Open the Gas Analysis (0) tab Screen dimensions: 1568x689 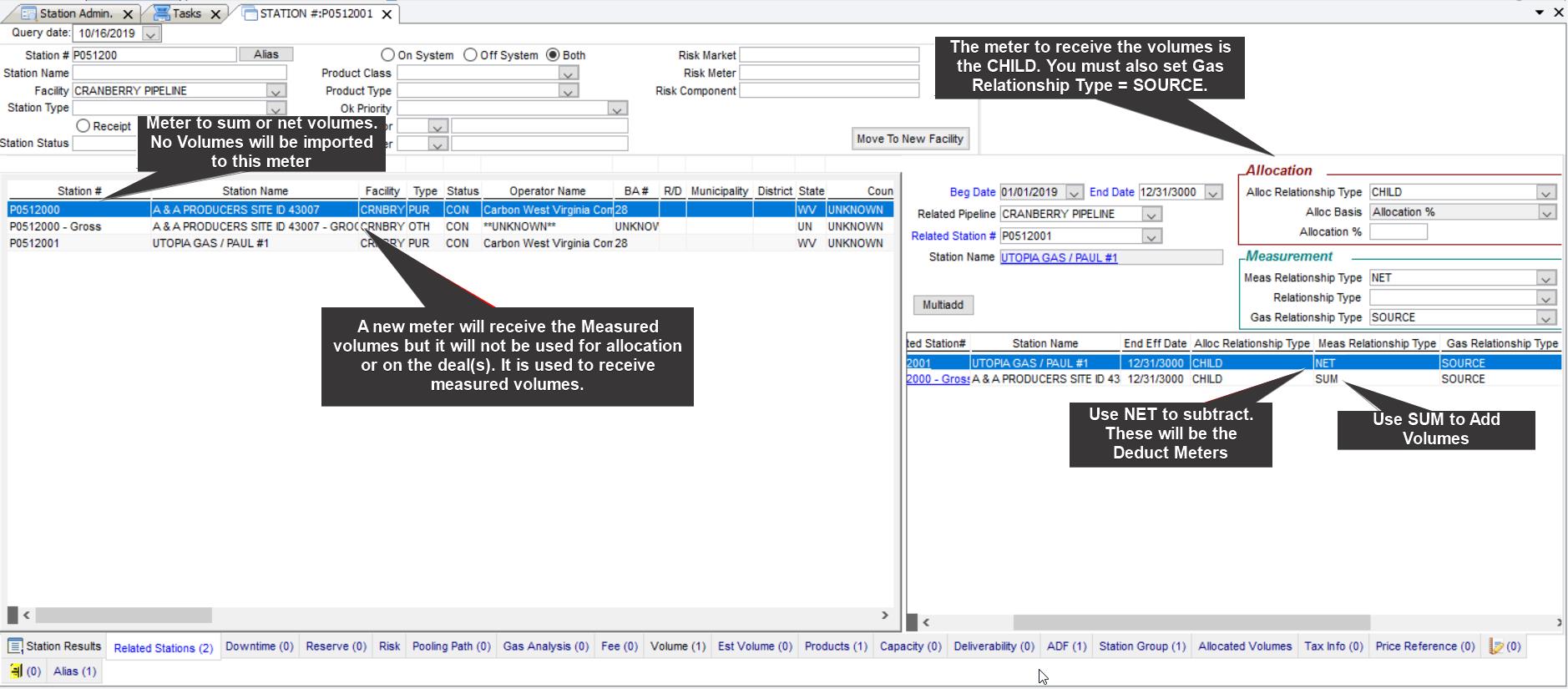545,646
